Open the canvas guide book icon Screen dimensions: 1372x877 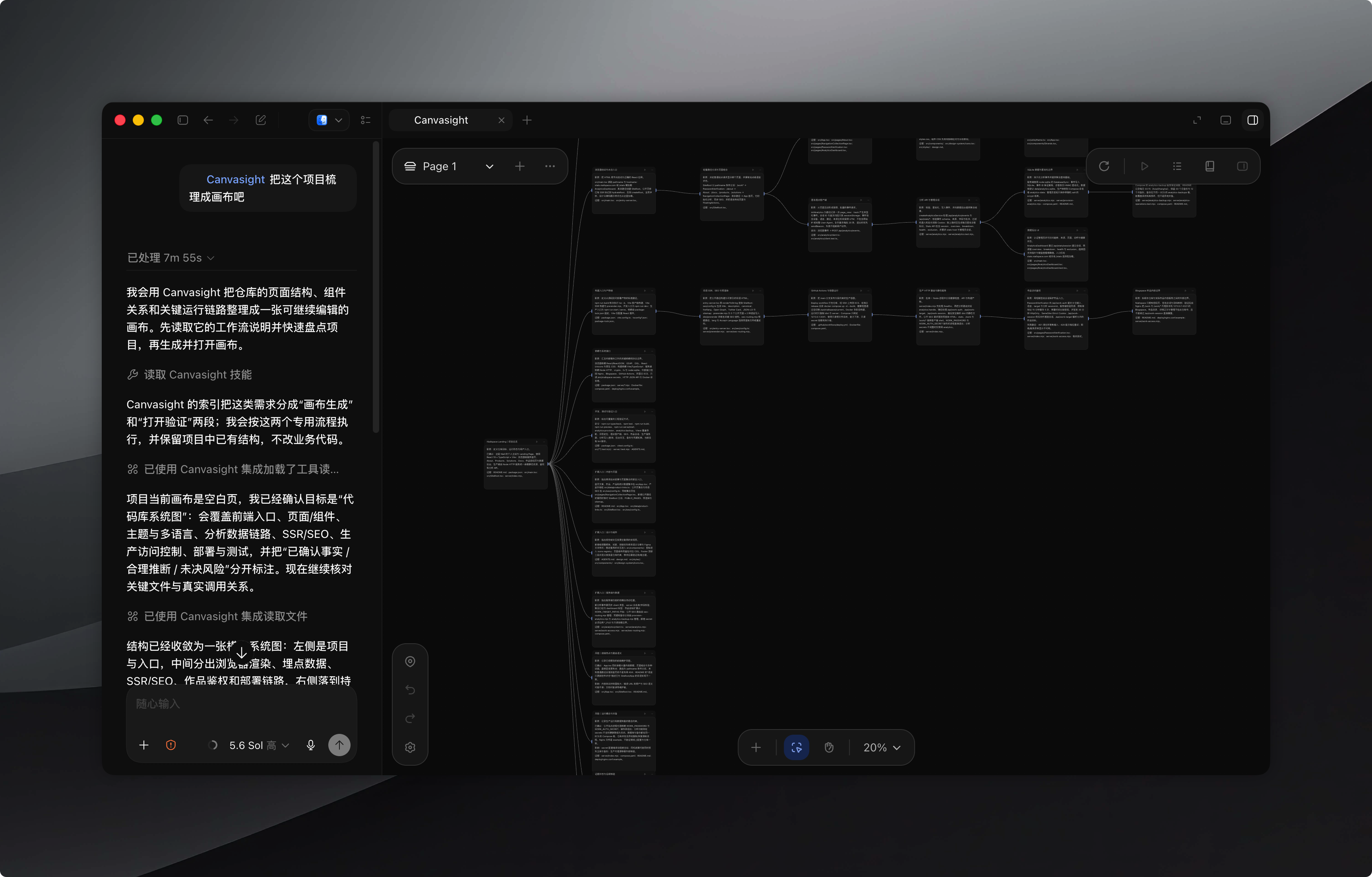[x=1209, y=167]
